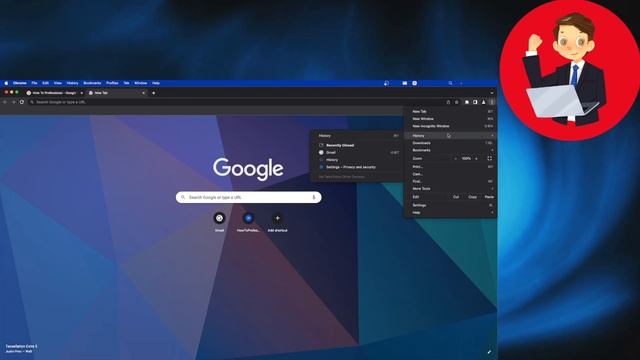
Task: Select Cast in Chrome menu
Action: tap(451, 174)
